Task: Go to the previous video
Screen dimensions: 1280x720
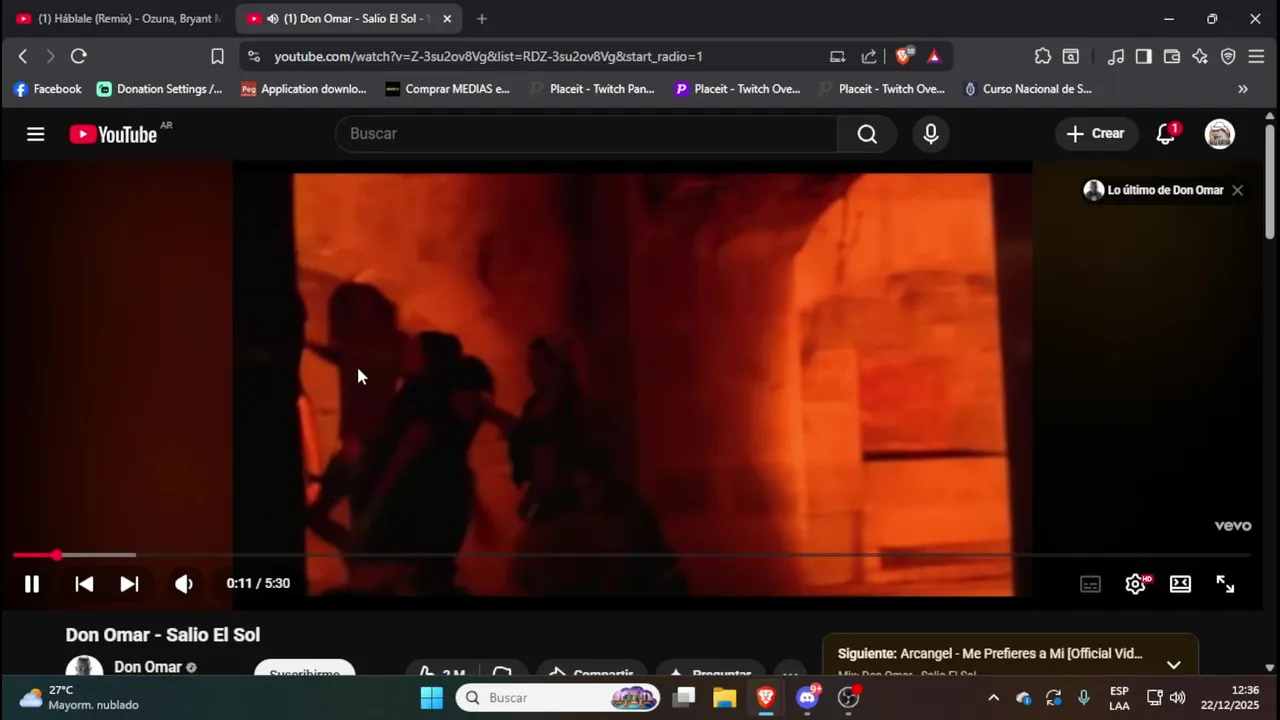Action: [x=84, y=584]
